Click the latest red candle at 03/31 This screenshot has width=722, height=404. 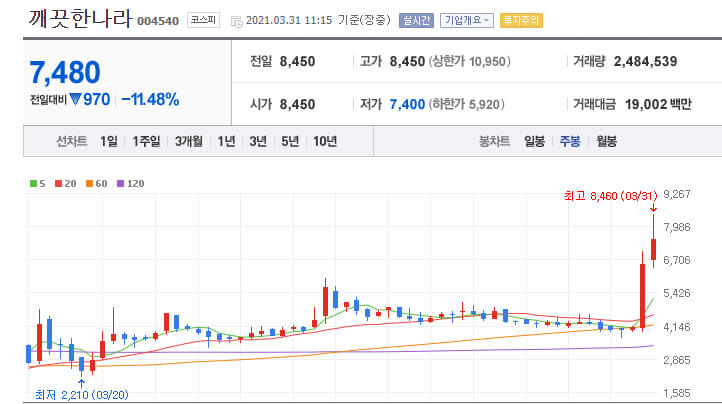click(653, 249)
